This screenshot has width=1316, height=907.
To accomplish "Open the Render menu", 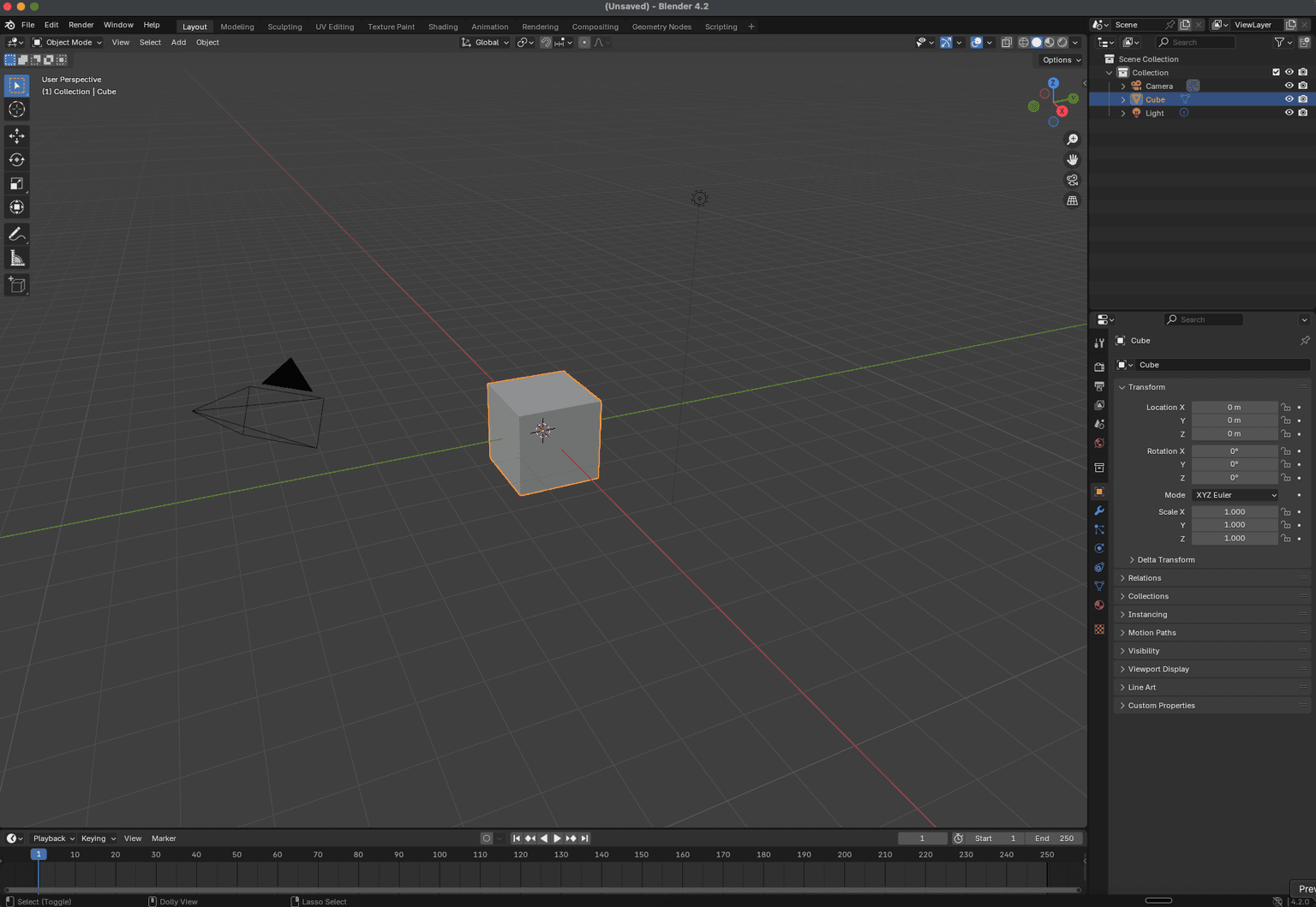I will point(81,24).
